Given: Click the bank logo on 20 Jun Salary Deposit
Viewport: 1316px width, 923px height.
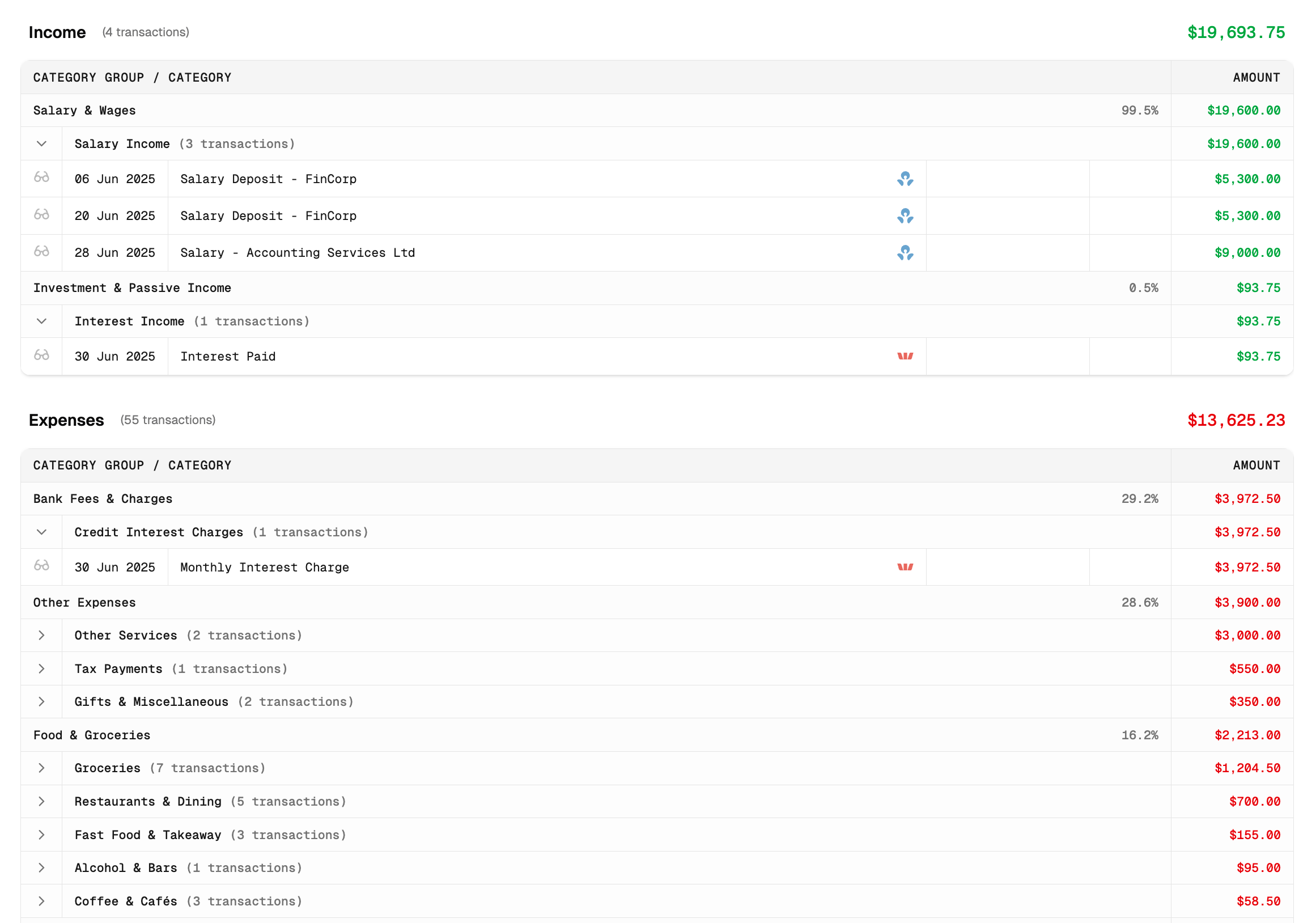Looking at the screenshot, I should 906,216.
